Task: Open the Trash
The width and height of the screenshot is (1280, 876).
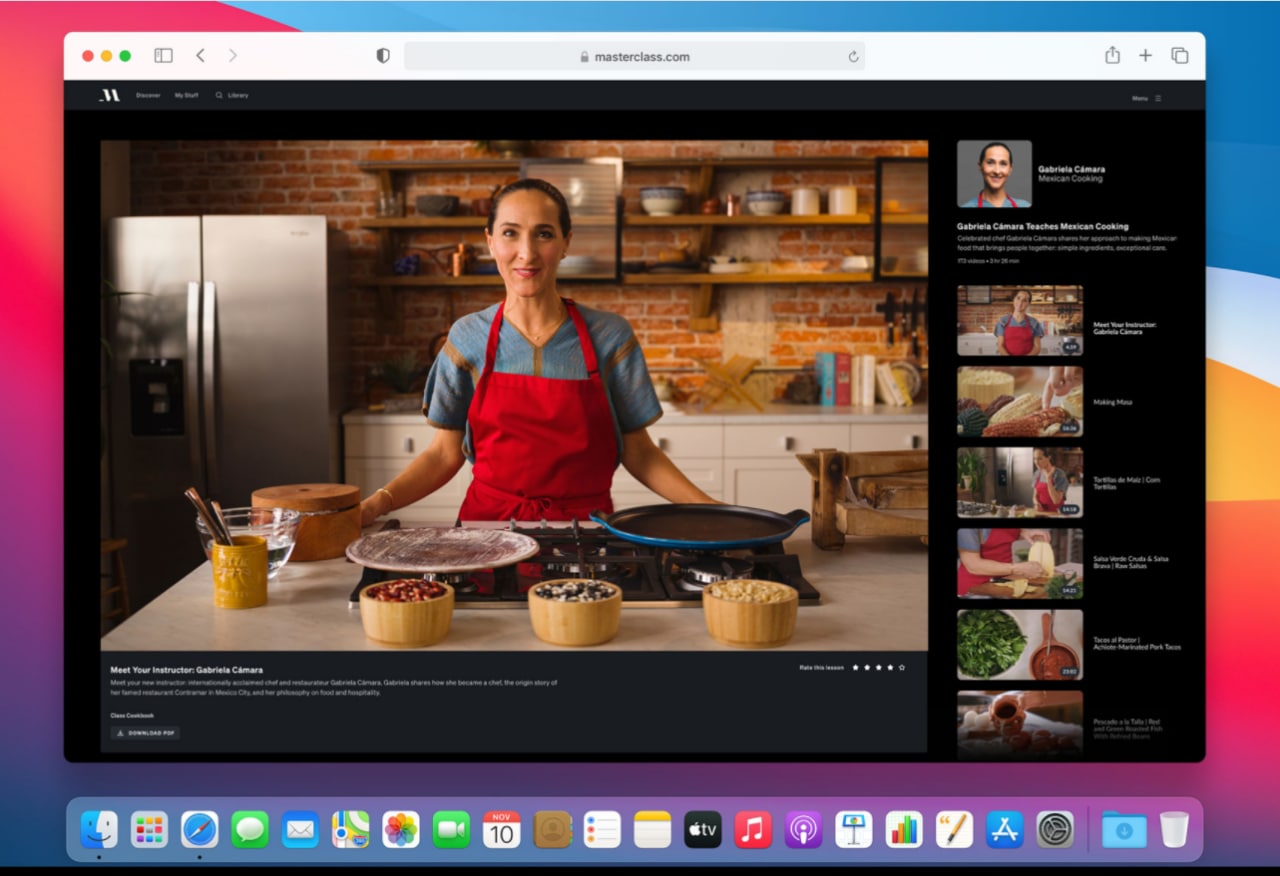Action: tap(1174, 829)
